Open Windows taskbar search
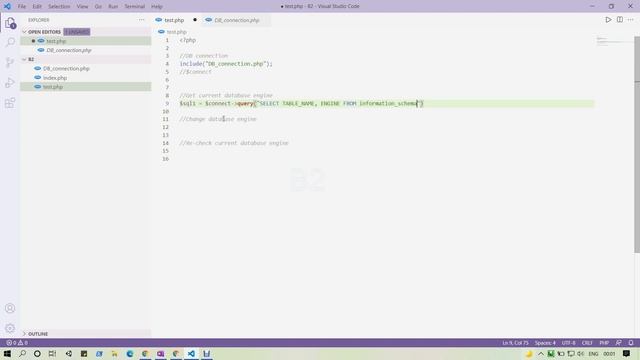 click(x=22, y=353)
